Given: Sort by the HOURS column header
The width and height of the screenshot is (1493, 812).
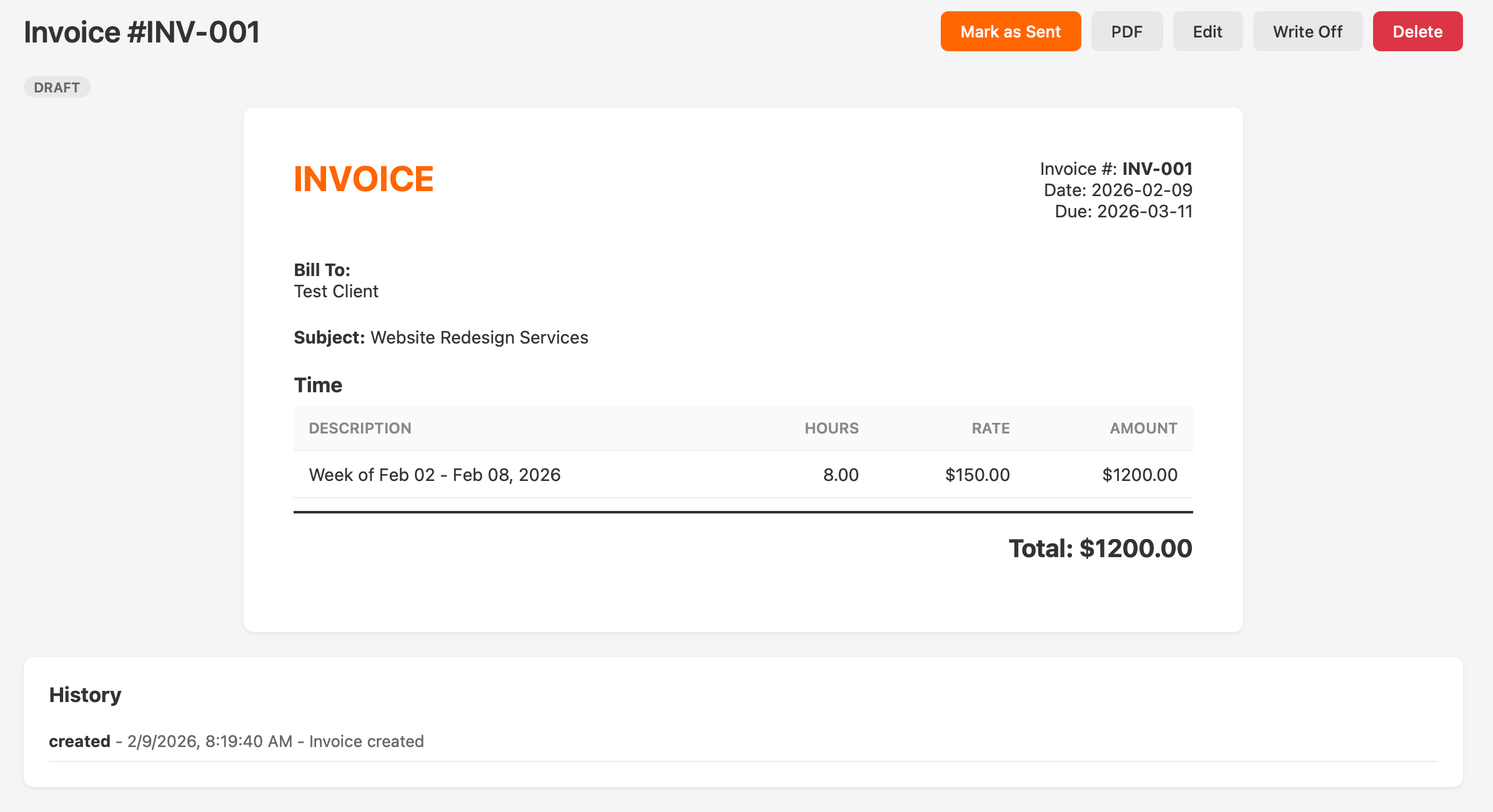Looking at the screenshot, I should click(x=831, y=428).
